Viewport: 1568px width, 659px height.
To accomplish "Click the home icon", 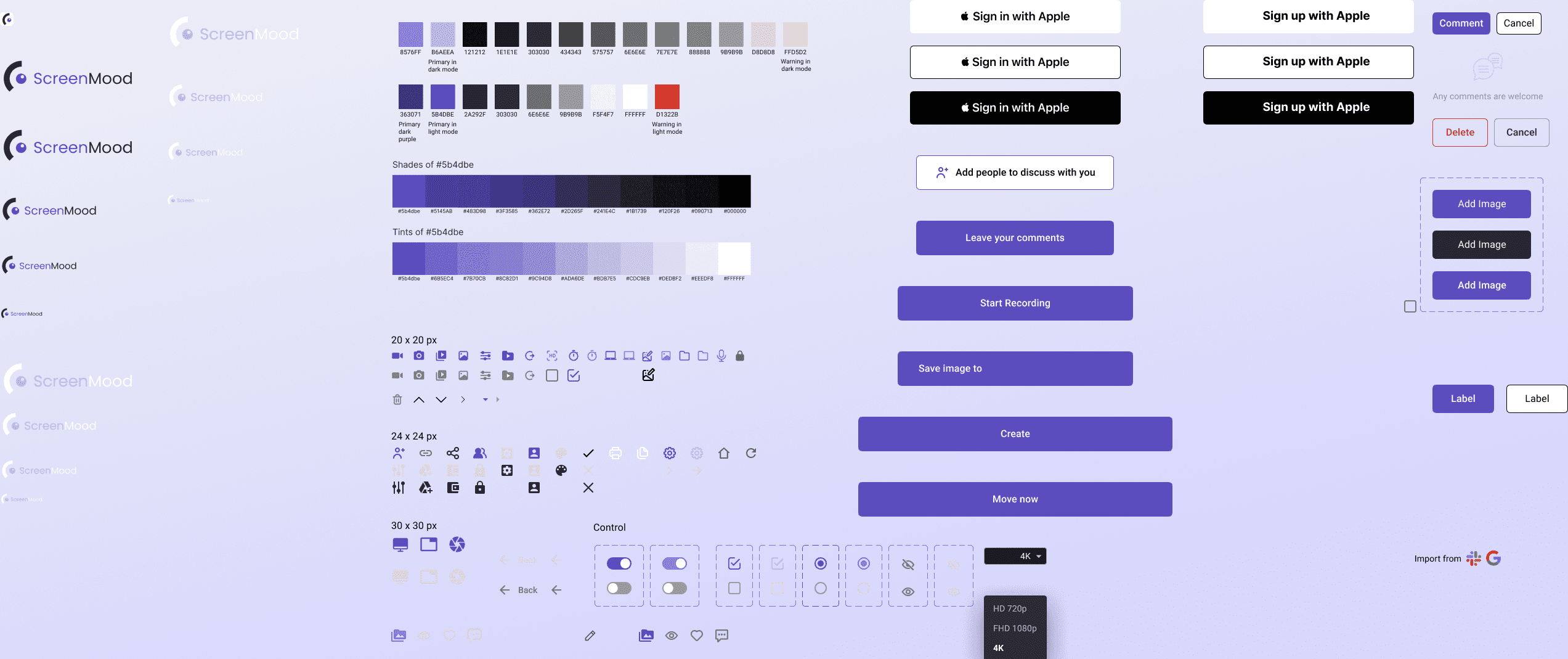I will pyautogui.click(x=723, y=453).
